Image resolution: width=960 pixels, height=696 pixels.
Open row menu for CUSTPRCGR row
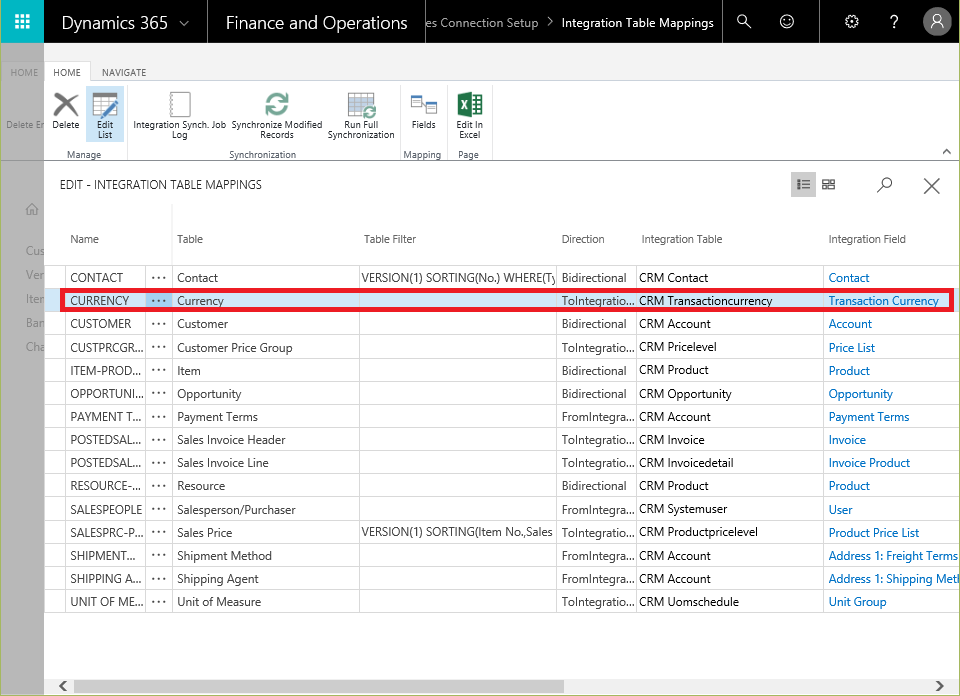pyautogui.click(x=159, y=347)
